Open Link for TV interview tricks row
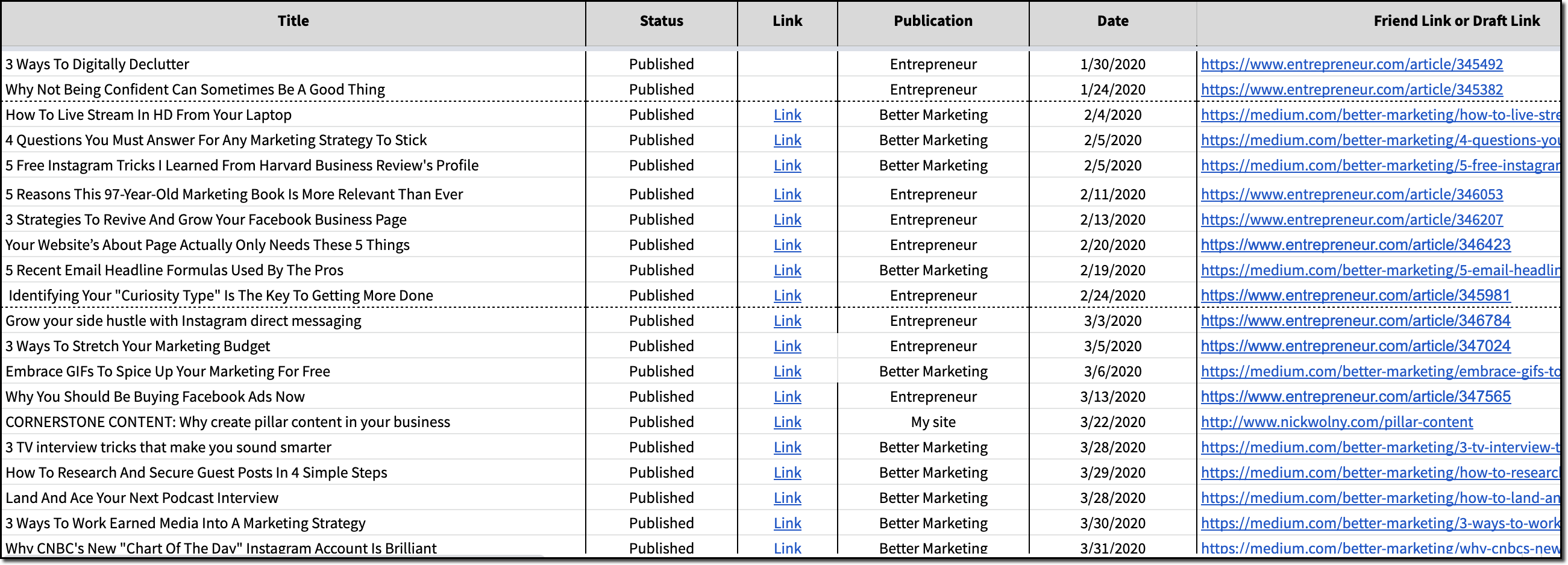This screenshot has height=565, width=1568. [x=787, y=448]
